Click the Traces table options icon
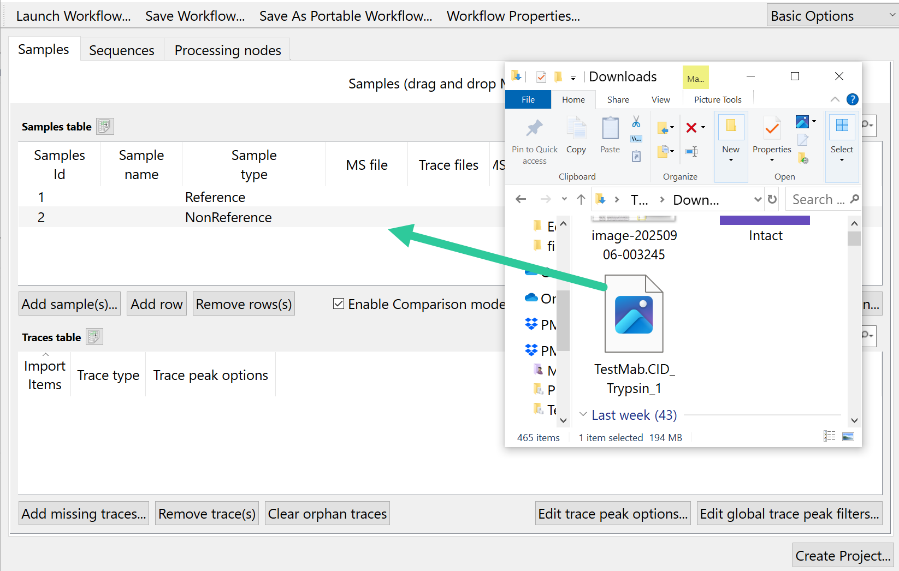 [95, 337]
